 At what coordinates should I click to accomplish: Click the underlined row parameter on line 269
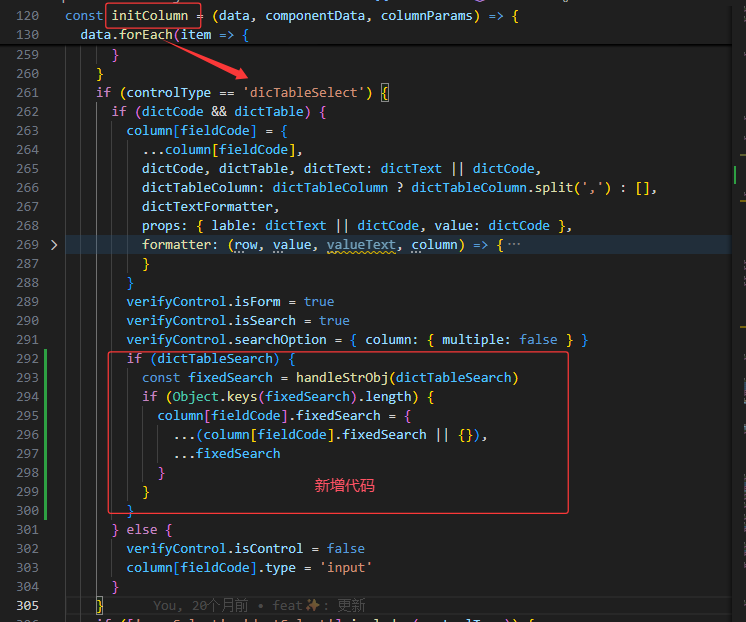pos(246,245)
